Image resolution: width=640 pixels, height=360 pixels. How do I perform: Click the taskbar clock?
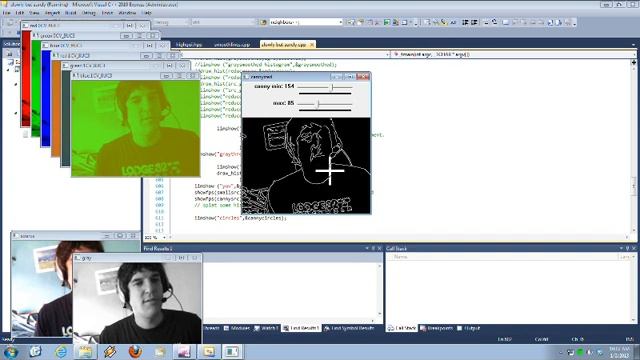pos(620,352)
